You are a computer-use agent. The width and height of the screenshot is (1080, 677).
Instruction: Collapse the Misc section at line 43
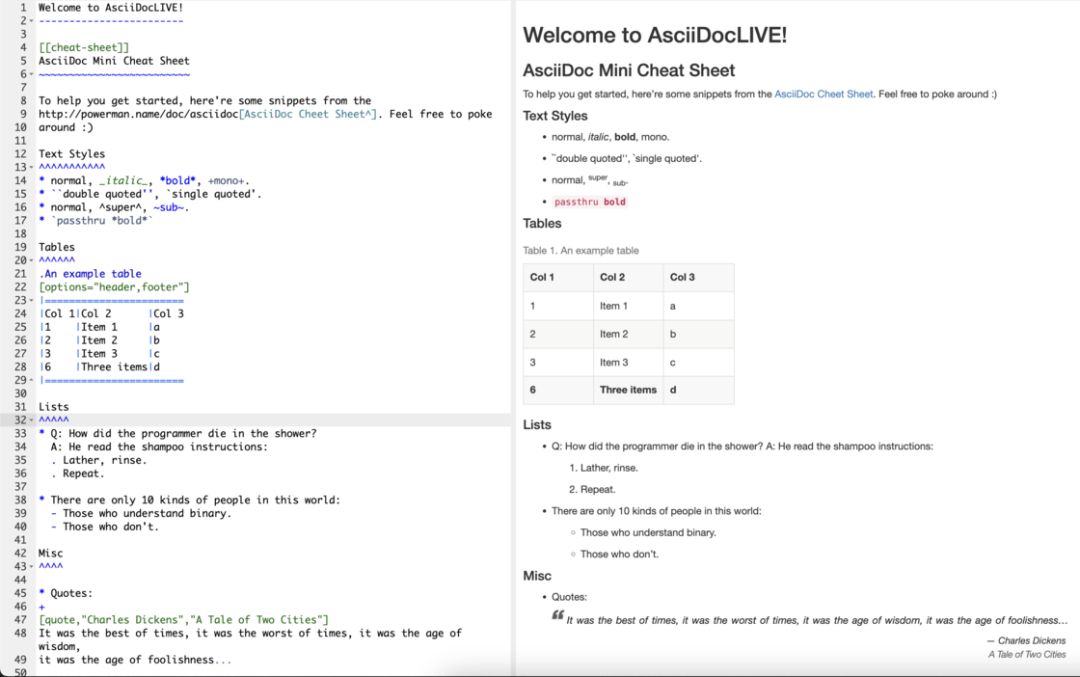(32, 567)
